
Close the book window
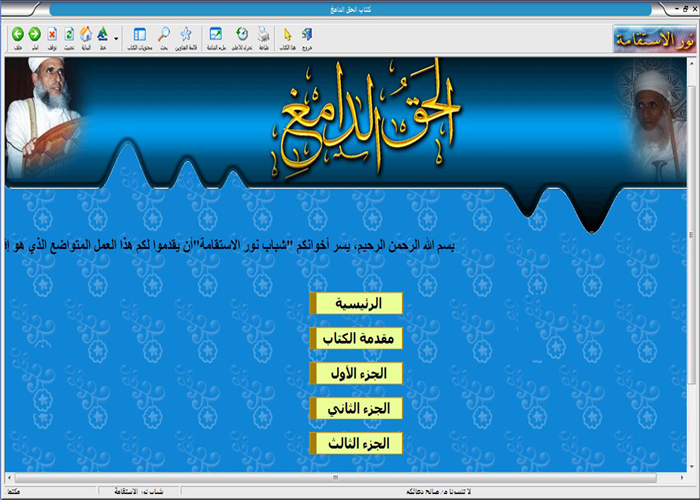point(694,8)
